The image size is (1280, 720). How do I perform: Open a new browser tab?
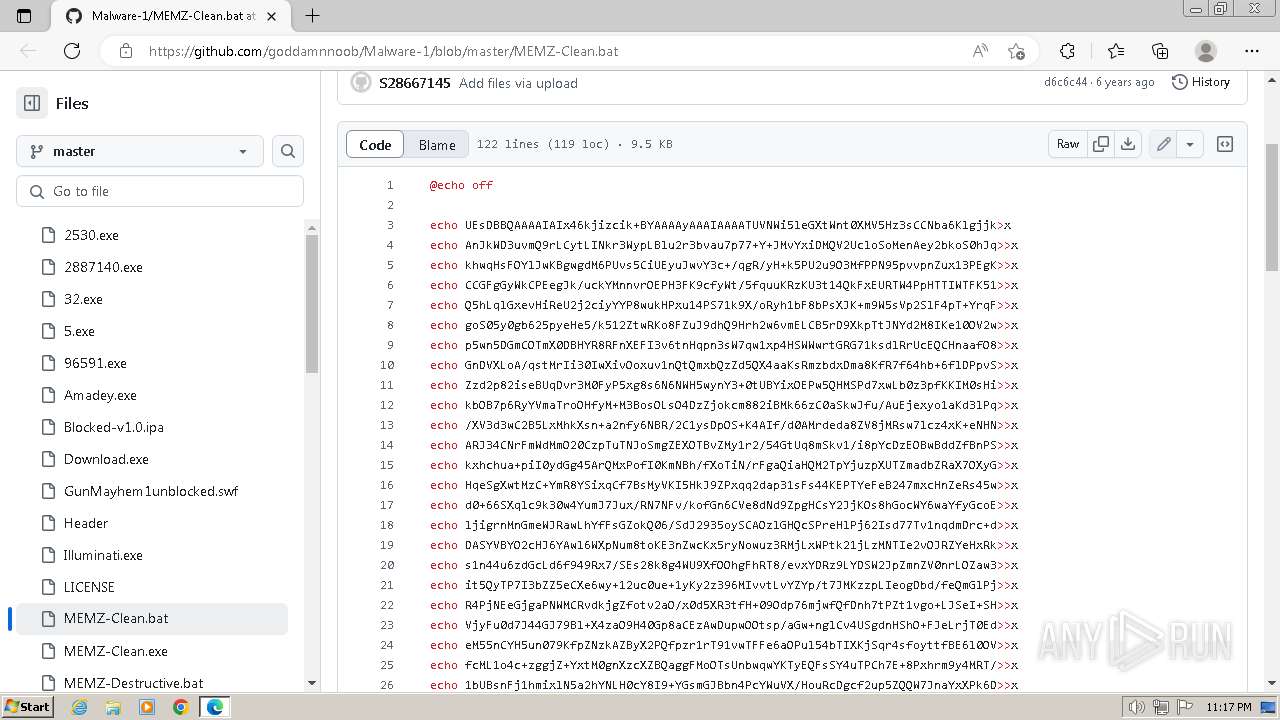click(312, 16)
